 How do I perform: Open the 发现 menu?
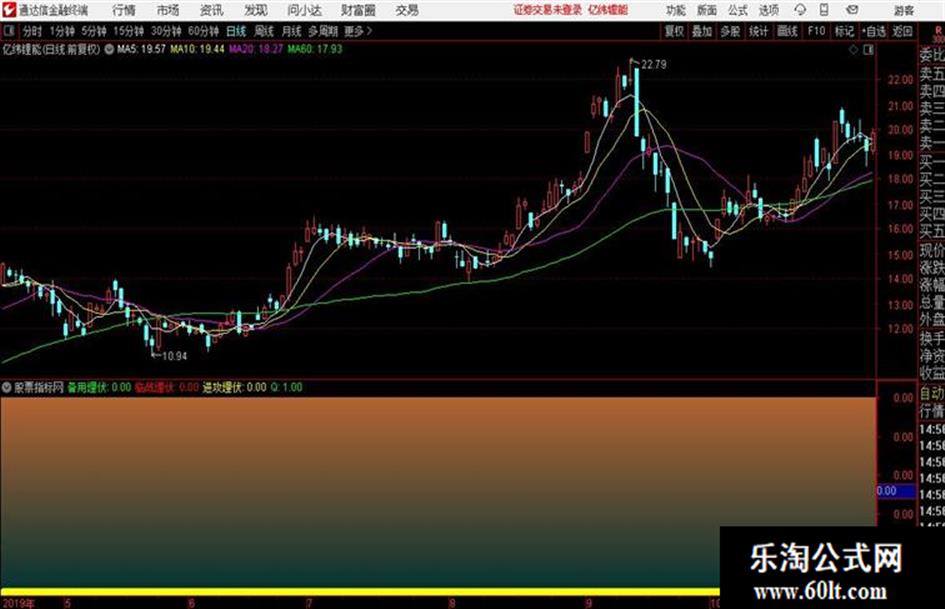coord(256,10)
